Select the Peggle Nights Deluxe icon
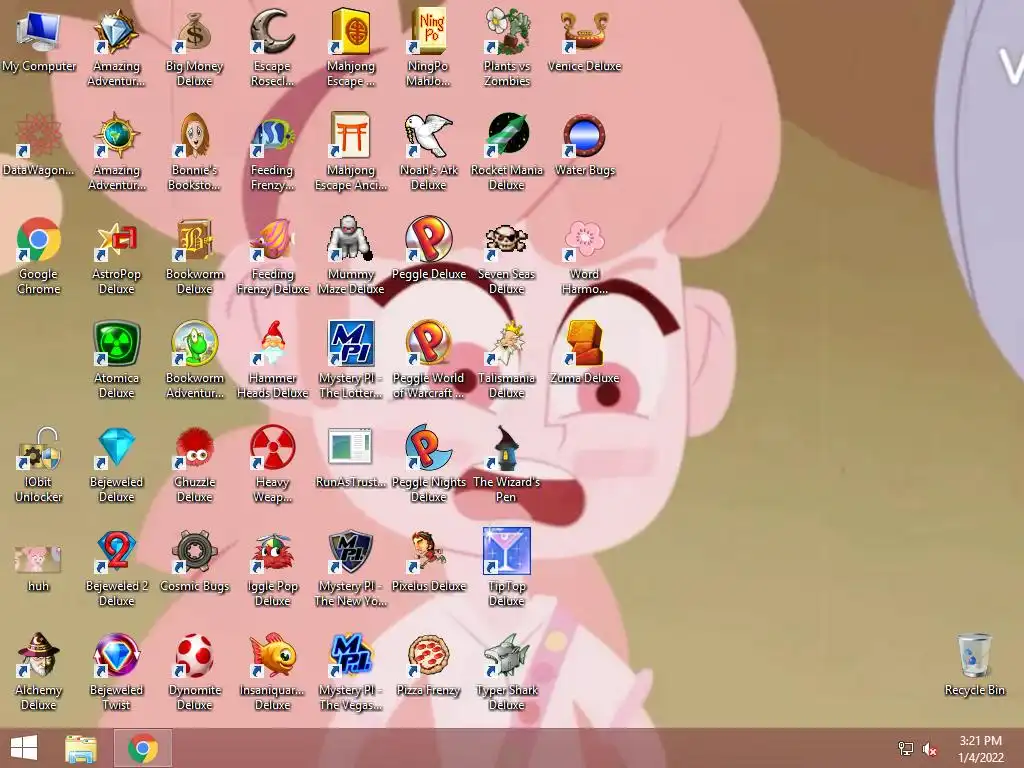This screenshot has height=768, width=1024. 428,447
